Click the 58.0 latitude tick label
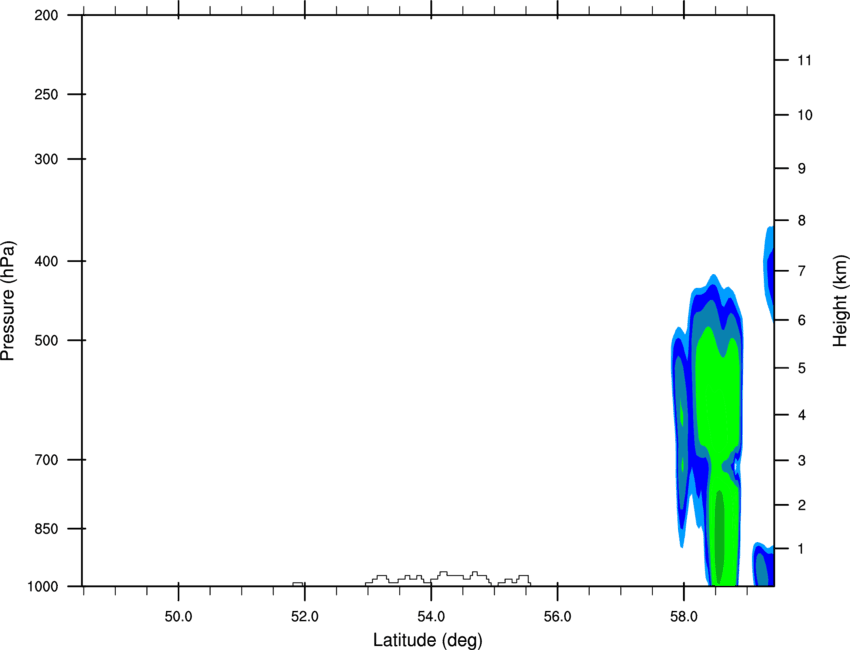Image resolution: width=850 pixels, height=650 pixels. point(684,617)
